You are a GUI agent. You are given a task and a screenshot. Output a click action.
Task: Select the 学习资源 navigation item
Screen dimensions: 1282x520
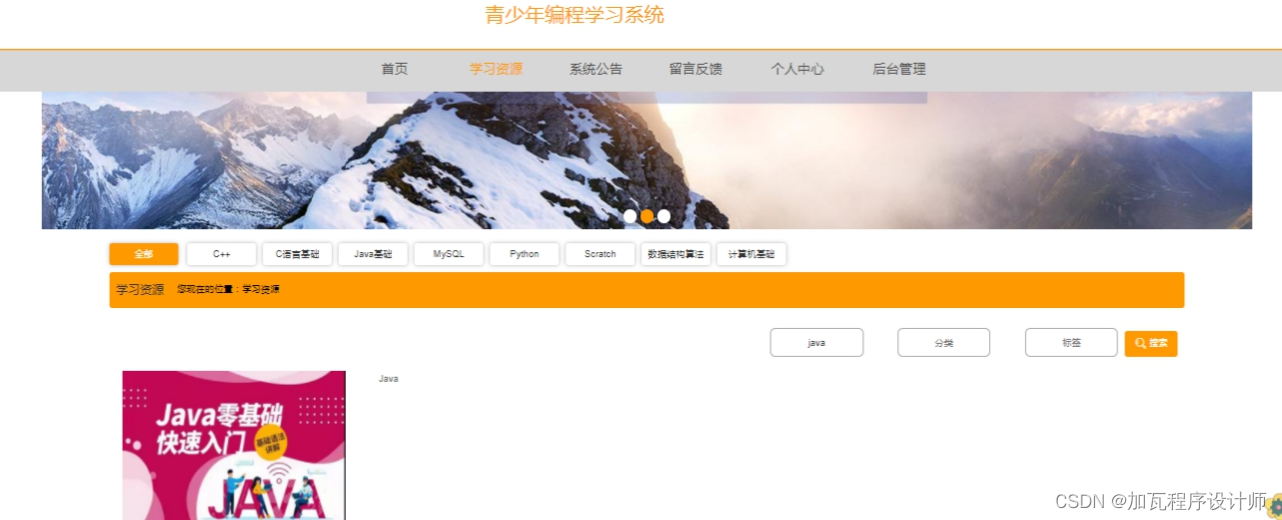coord(496,69)
